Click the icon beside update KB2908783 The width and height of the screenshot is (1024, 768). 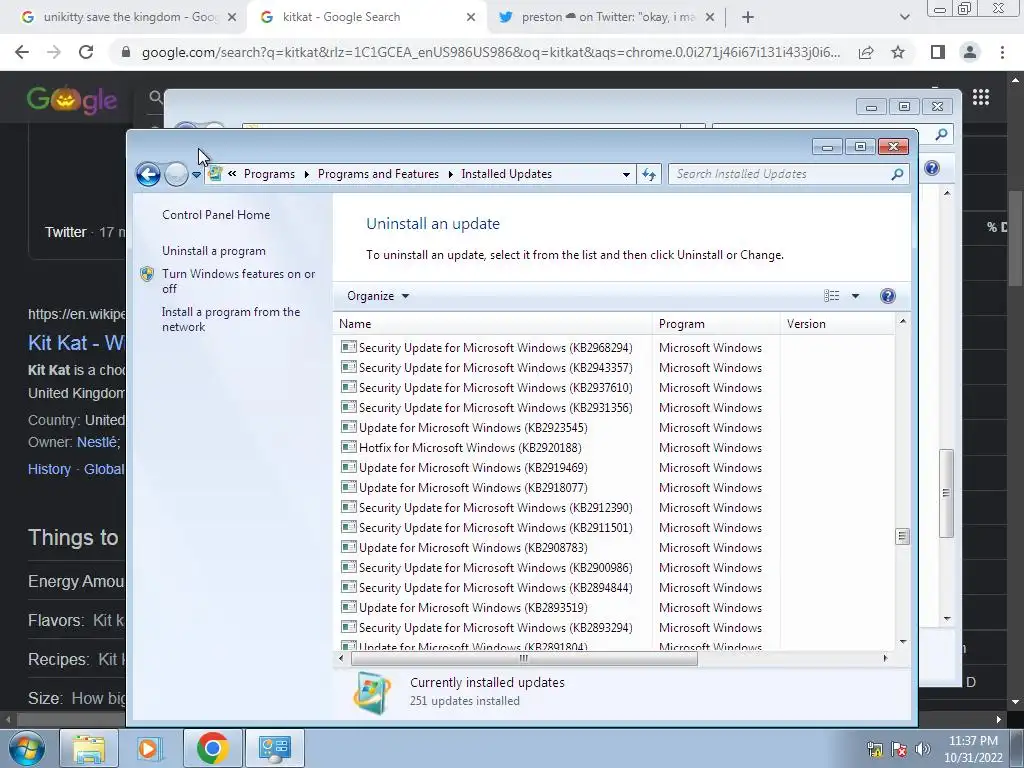tap(349, 547)
